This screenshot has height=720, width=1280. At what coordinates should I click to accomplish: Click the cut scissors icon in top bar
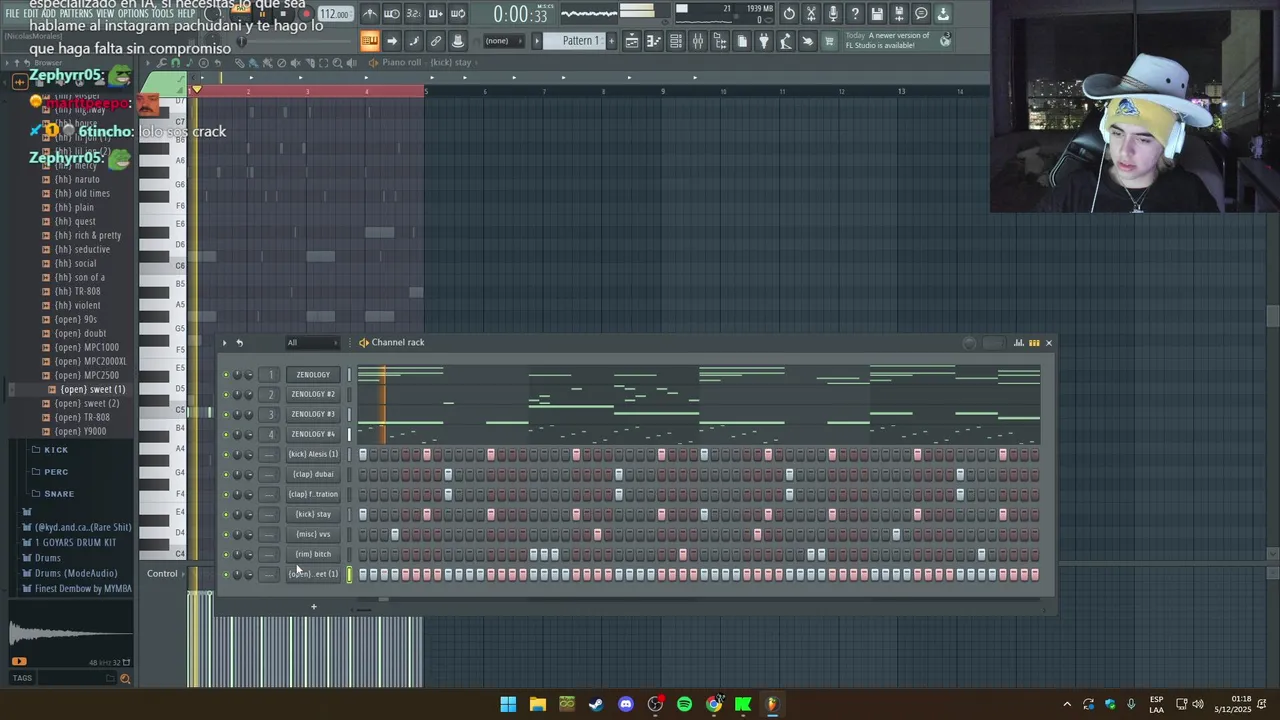[811, 14]
